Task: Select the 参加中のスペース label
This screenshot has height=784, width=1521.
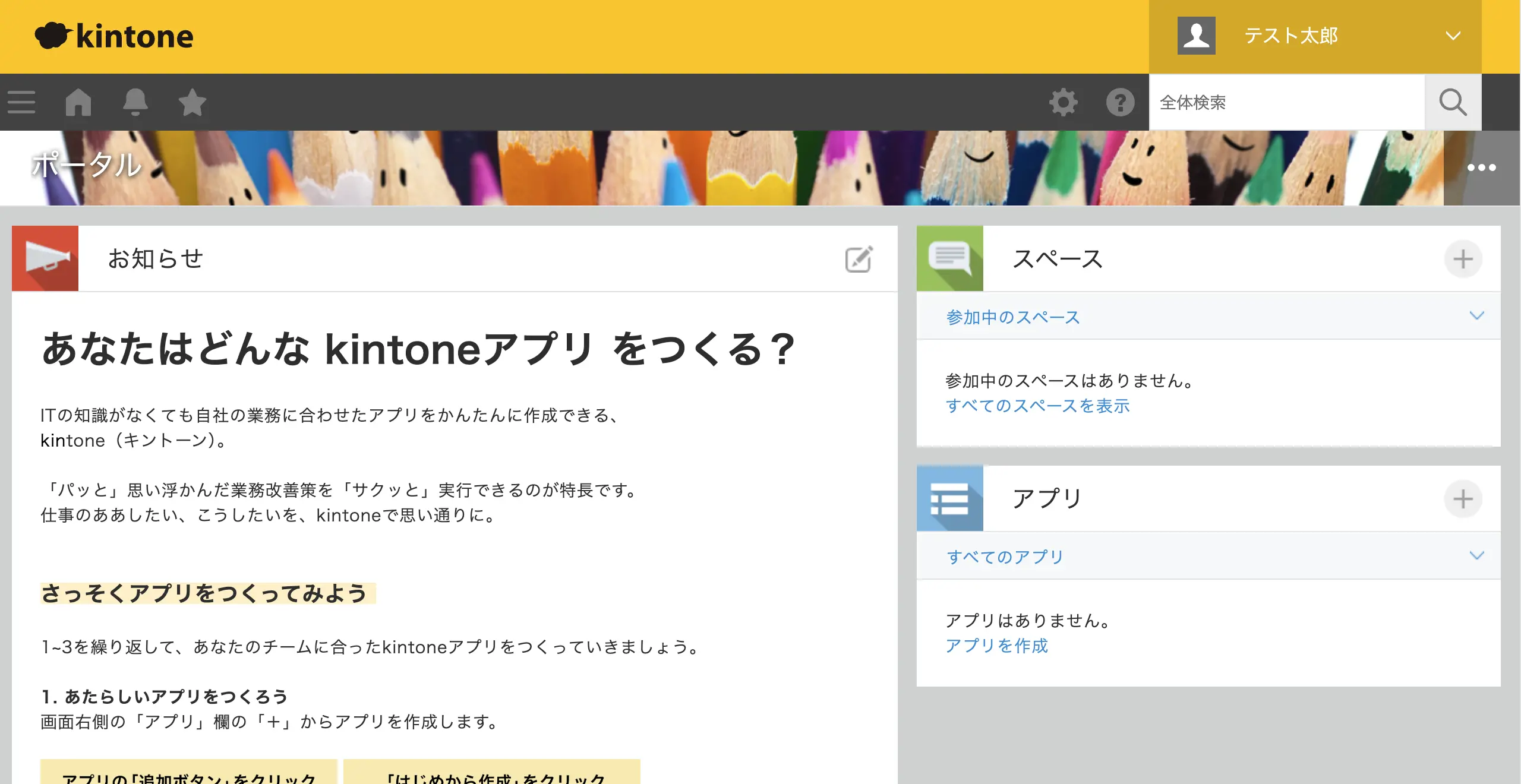Action: click(1012, 317)
